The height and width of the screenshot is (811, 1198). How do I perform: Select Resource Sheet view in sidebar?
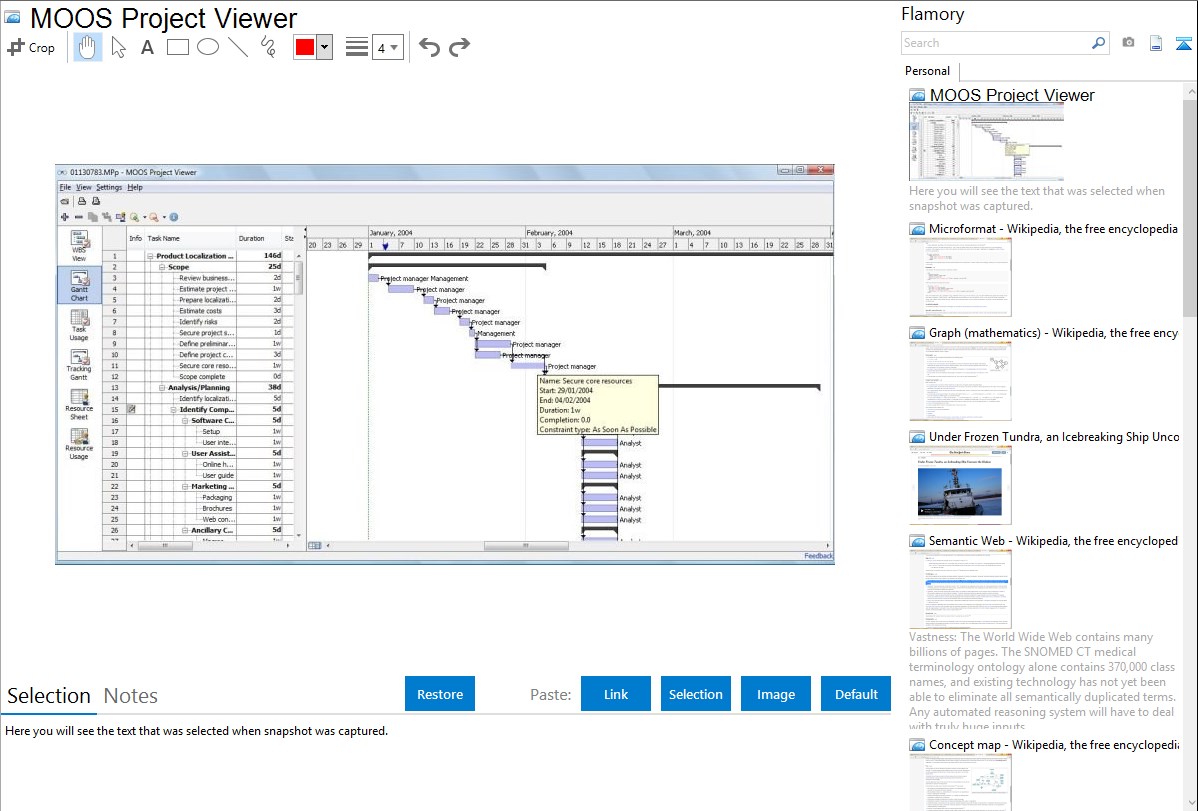click(79, 404)
